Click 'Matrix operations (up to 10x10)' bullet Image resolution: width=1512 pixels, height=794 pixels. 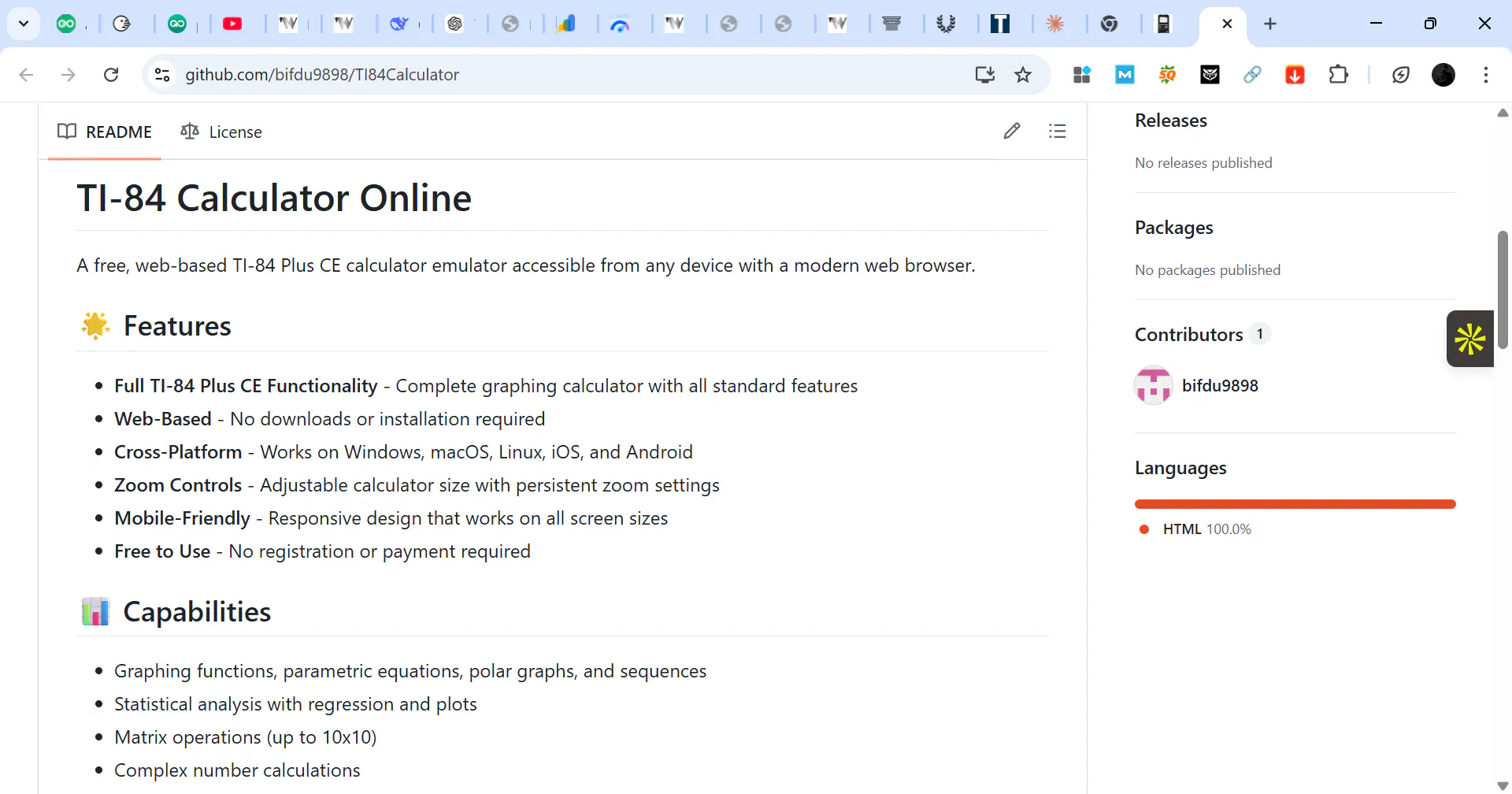click(x=246, y=737)
